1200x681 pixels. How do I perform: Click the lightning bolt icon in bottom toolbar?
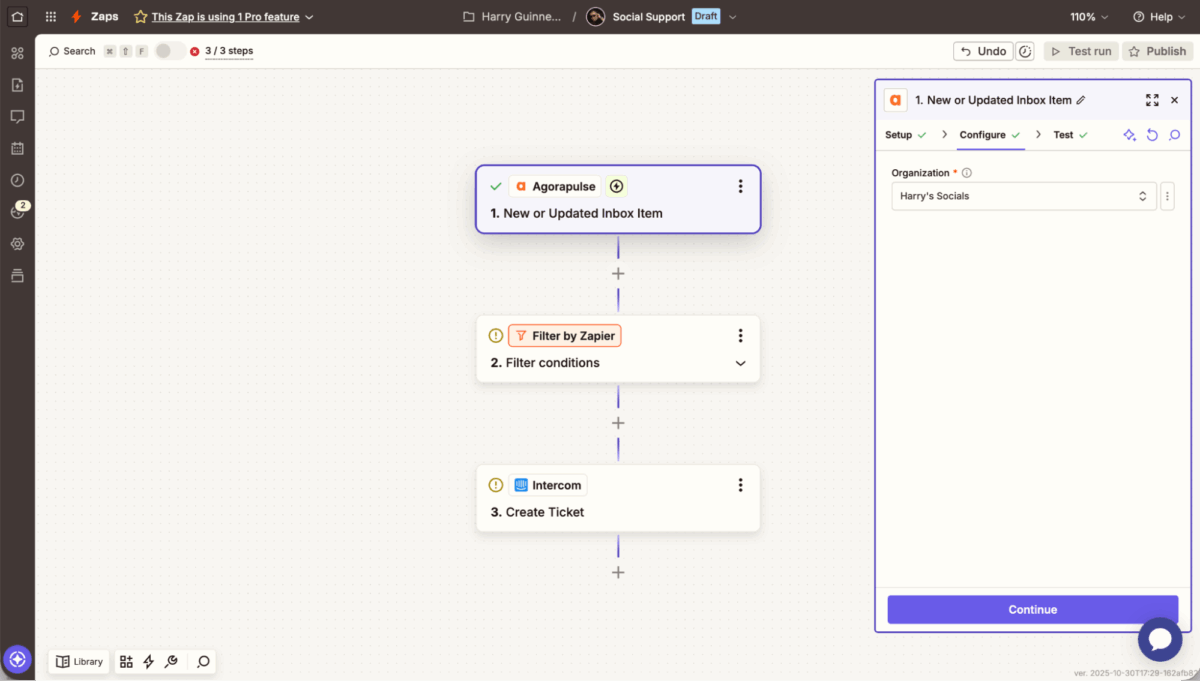[x=148, y=661]
